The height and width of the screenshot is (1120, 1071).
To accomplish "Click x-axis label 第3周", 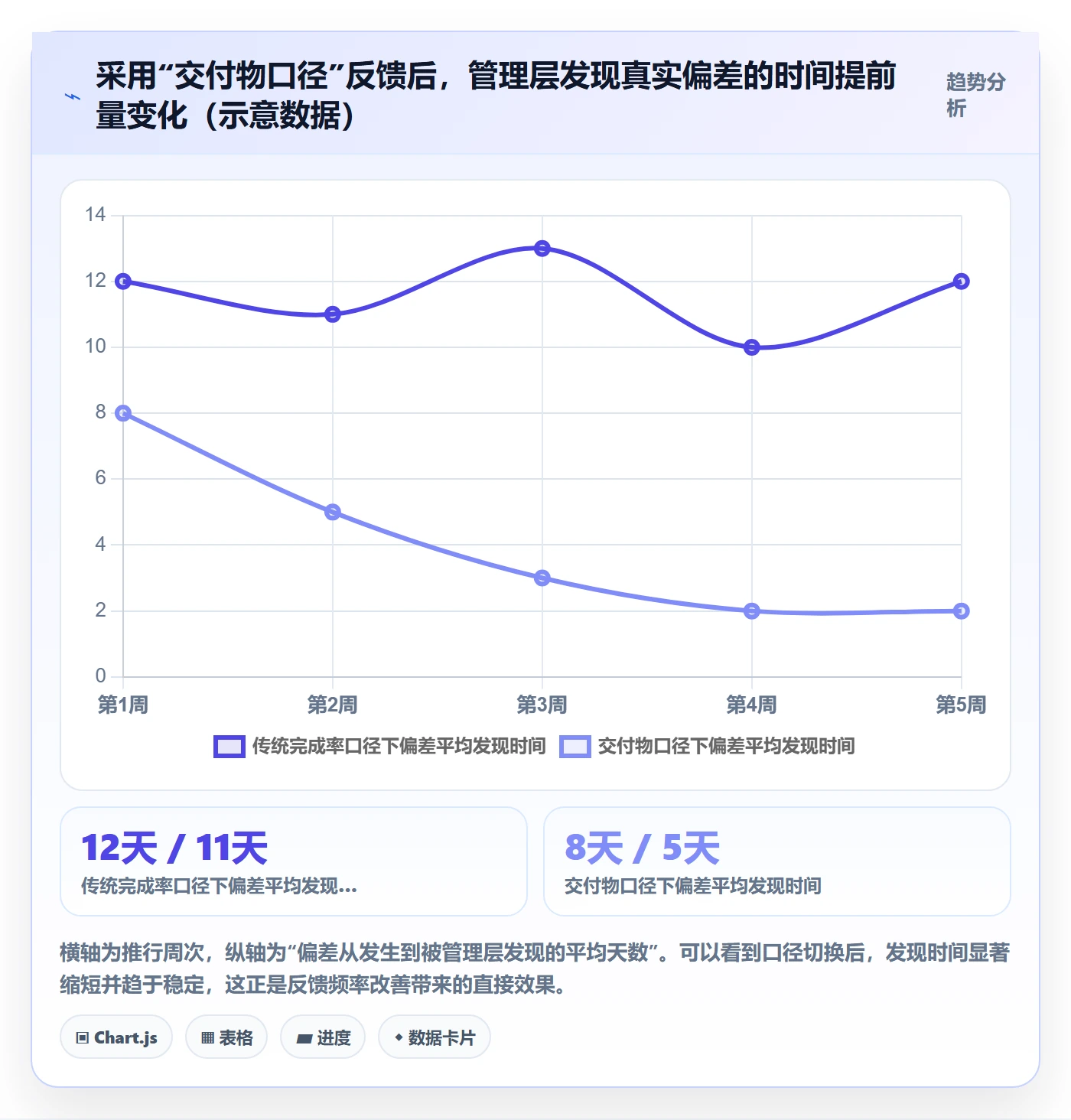I will (542, 705).
